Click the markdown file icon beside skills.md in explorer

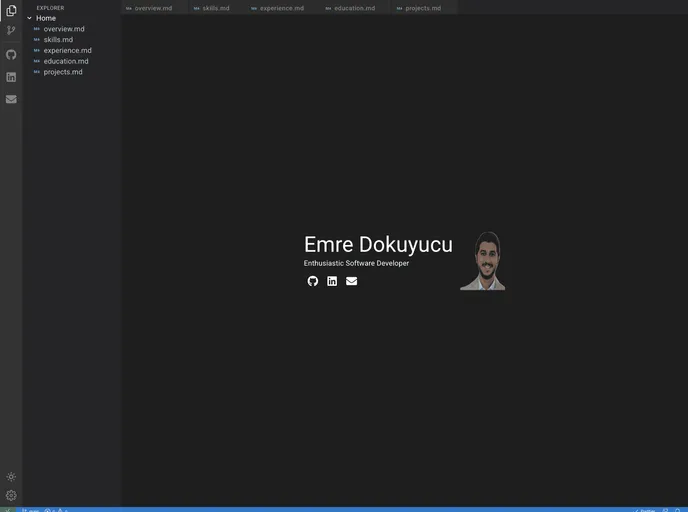[x=37, y=39]
